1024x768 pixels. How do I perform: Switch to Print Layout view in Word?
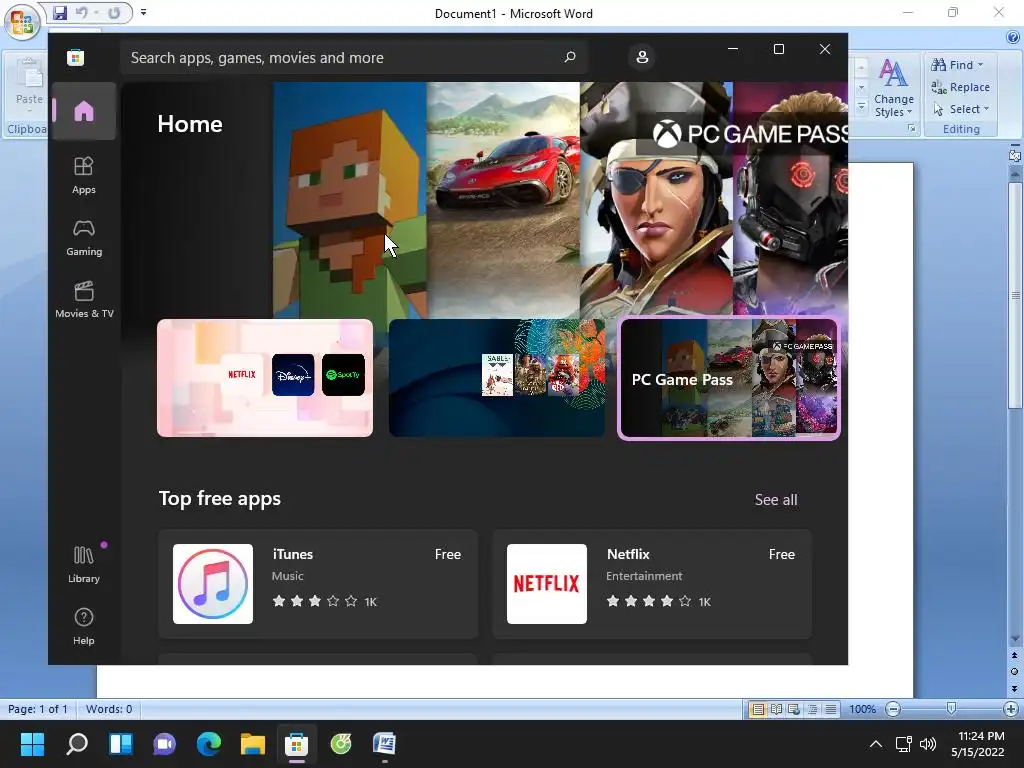point(758,709)
